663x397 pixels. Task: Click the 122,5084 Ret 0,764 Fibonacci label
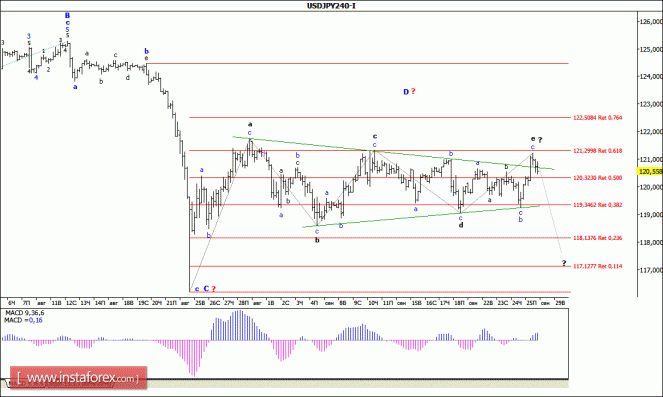point(597,118)
